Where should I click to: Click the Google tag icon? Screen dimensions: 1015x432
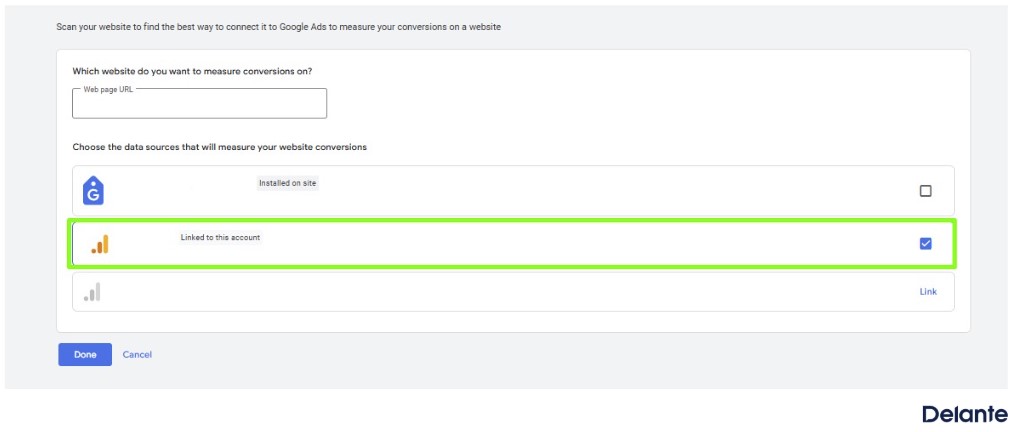[93, 191]
